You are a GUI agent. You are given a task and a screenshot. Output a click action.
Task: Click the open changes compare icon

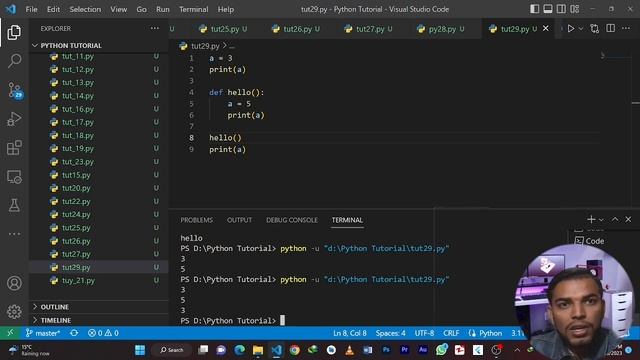595,29
